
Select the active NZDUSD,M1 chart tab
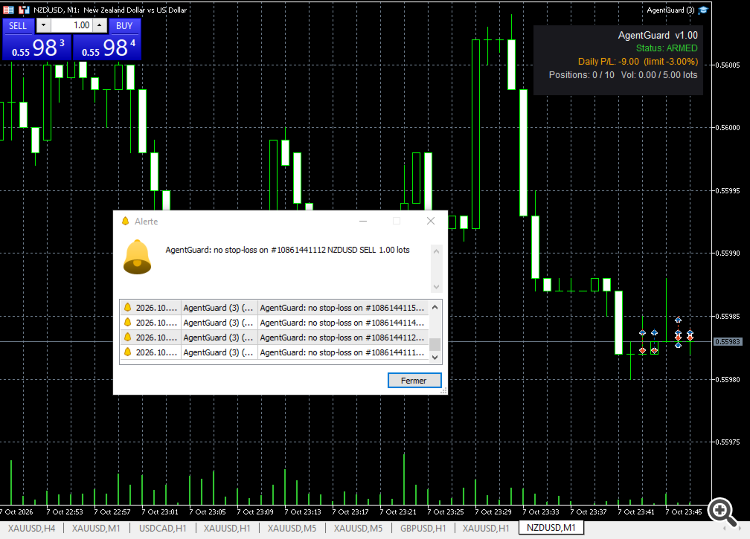551,528
